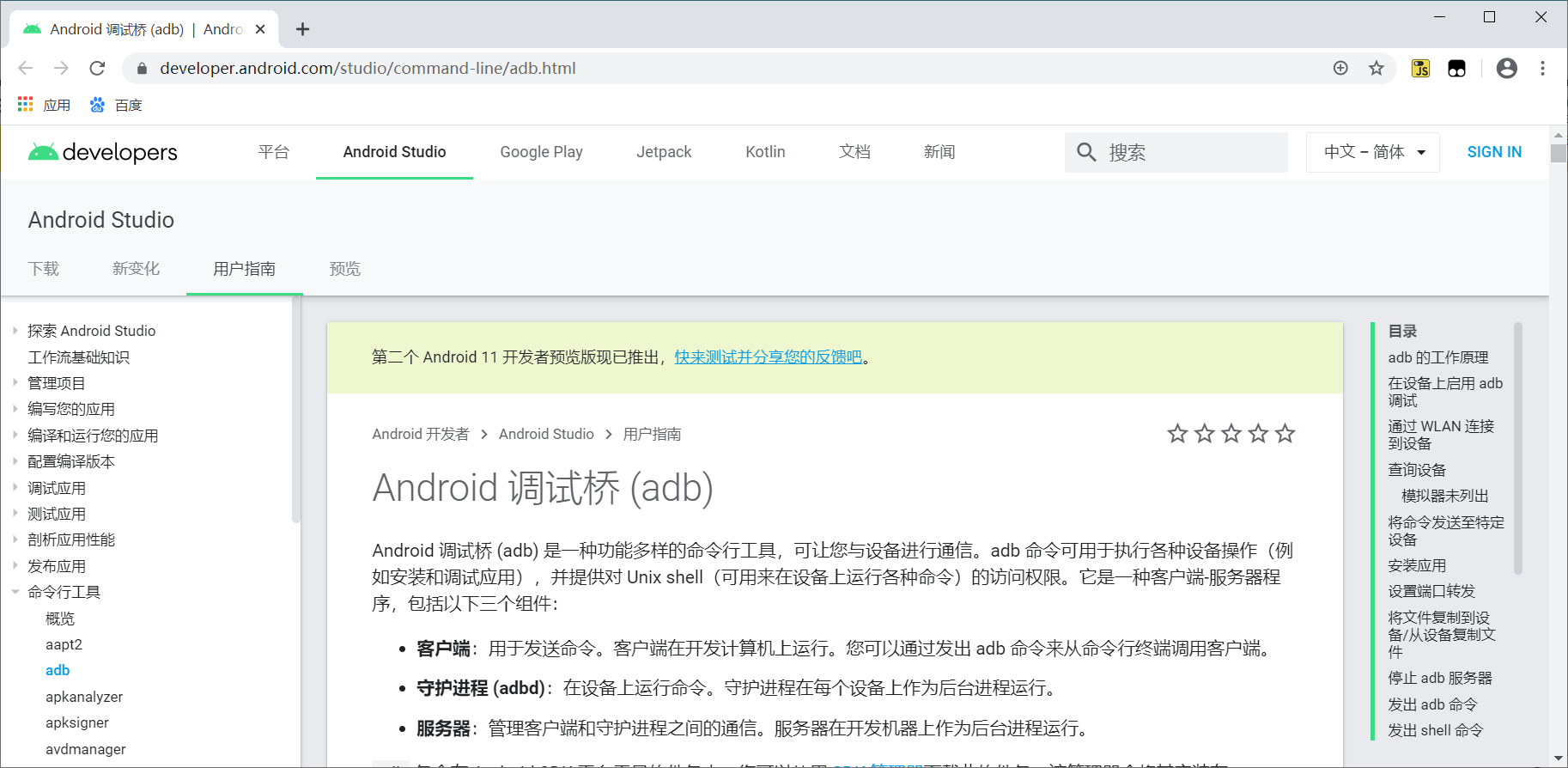Rate the page three stars
This screenshot has width=1568, height=768.
(x=1231, y=434)
